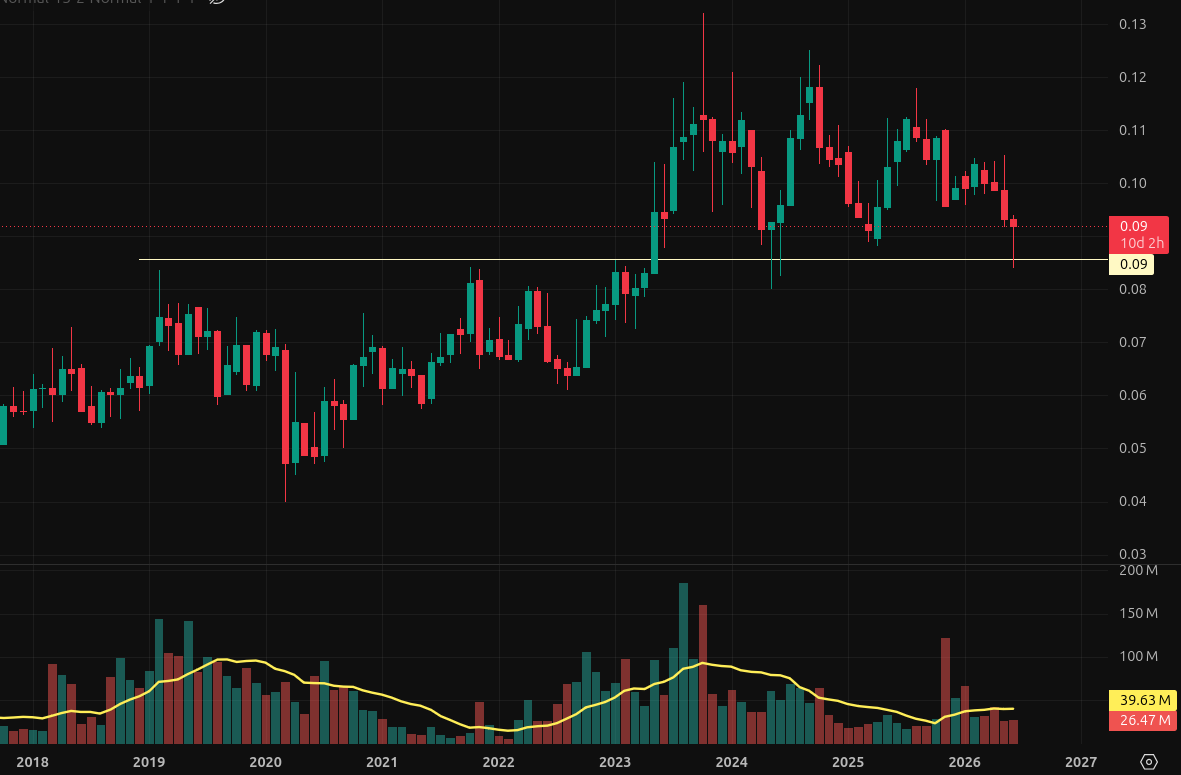Viewport: 1181px width, 775px height.
Task: Click the 0.04 price axis label
Action: [1133, 501]
